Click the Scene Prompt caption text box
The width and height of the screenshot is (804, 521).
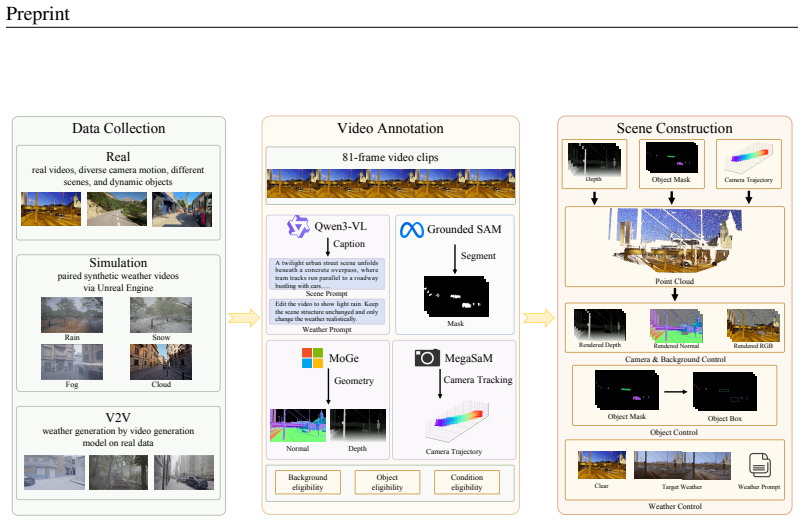coord(327,274)
